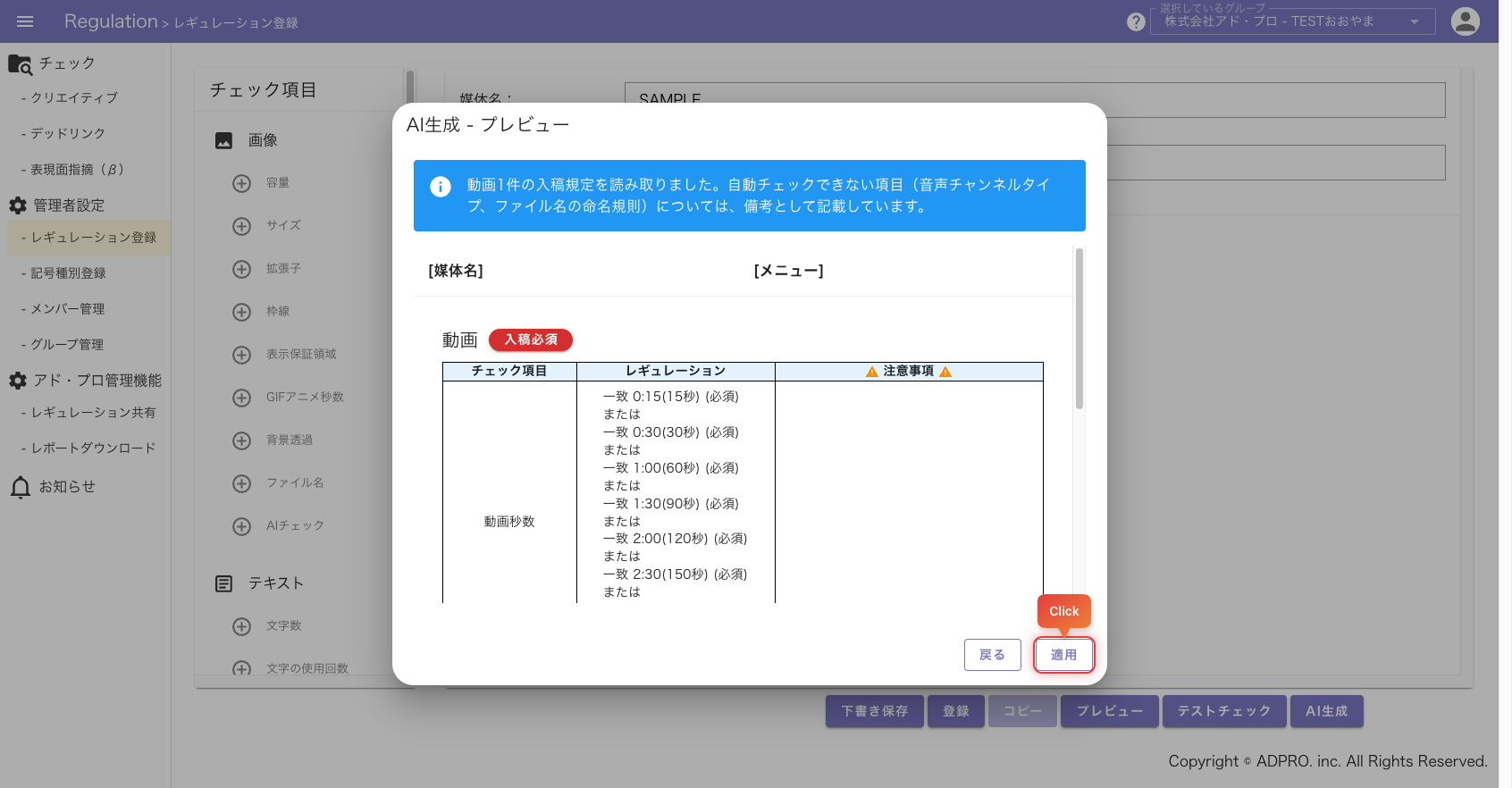Click the help question mark icon

(x=1136, y=21)
